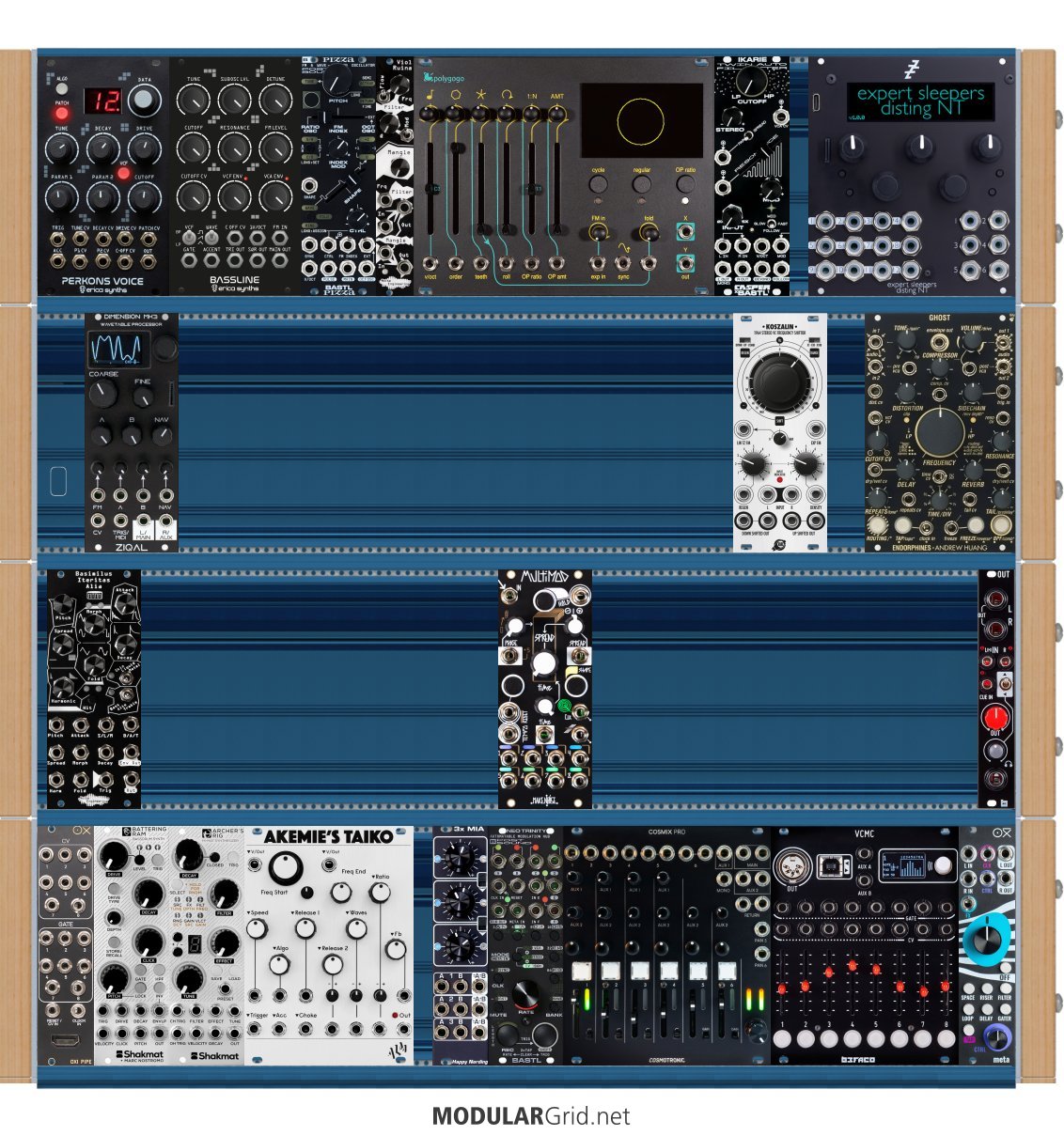Click the RESONANCE knob on Bassline
Image resolution: width=1064 pixels, height=1136 pixels.
point(234,148)
